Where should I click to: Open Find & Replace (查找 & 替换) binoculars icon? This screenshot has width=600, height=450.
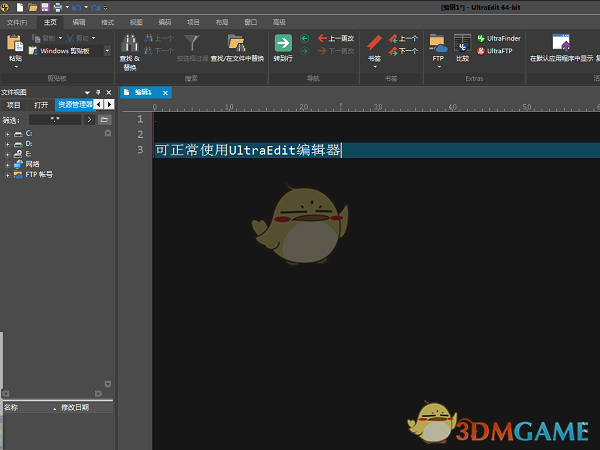[x=130, y=44]
